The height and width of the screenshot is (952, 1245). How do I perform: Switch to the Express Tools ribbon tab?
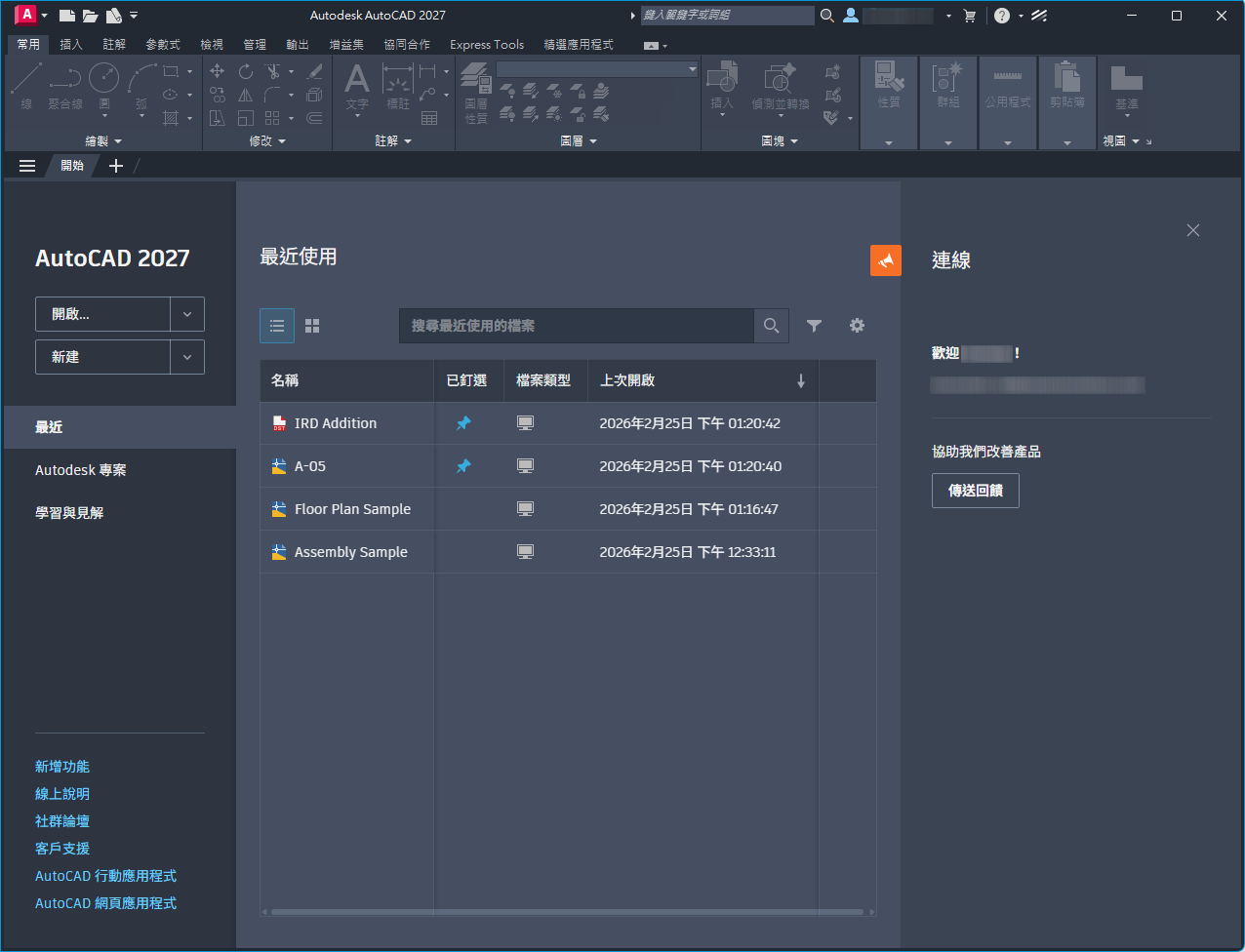487,45
